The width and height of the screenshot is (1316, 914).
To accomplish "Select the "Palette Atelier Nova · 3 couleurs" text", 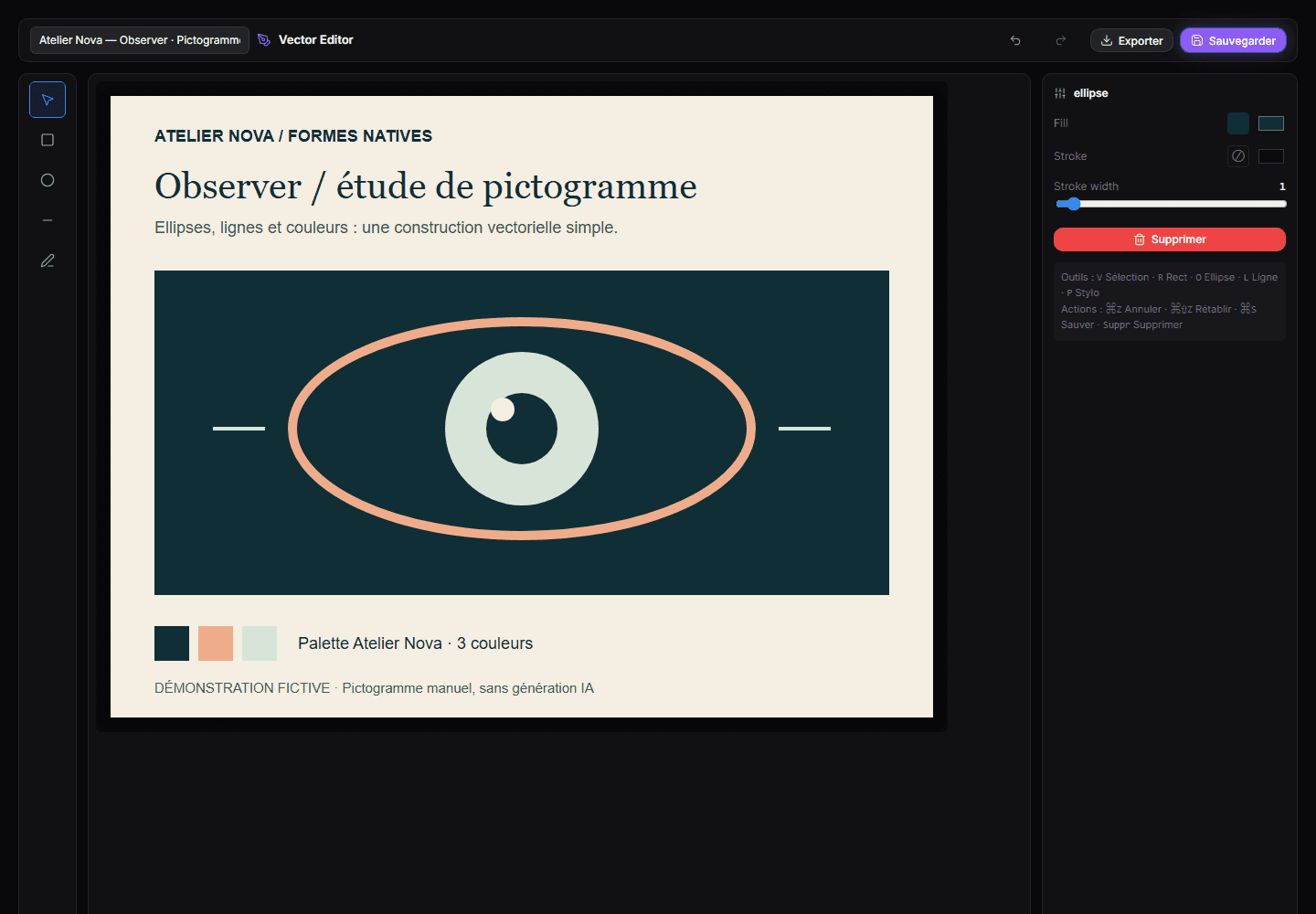I will coord(415,643).
